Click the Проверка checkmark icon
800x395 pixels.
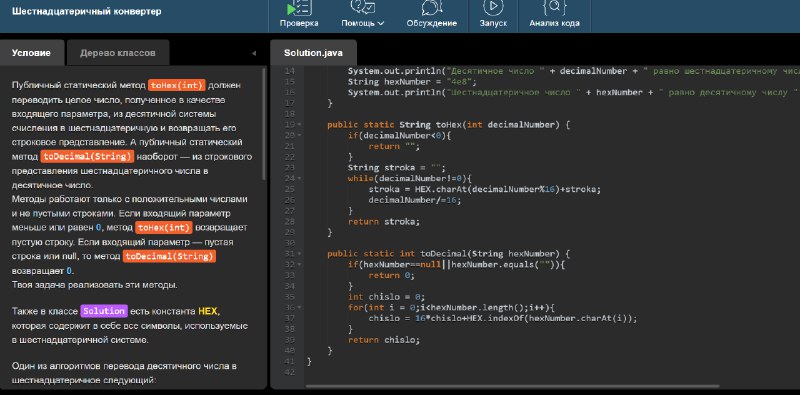click(299, 7)
